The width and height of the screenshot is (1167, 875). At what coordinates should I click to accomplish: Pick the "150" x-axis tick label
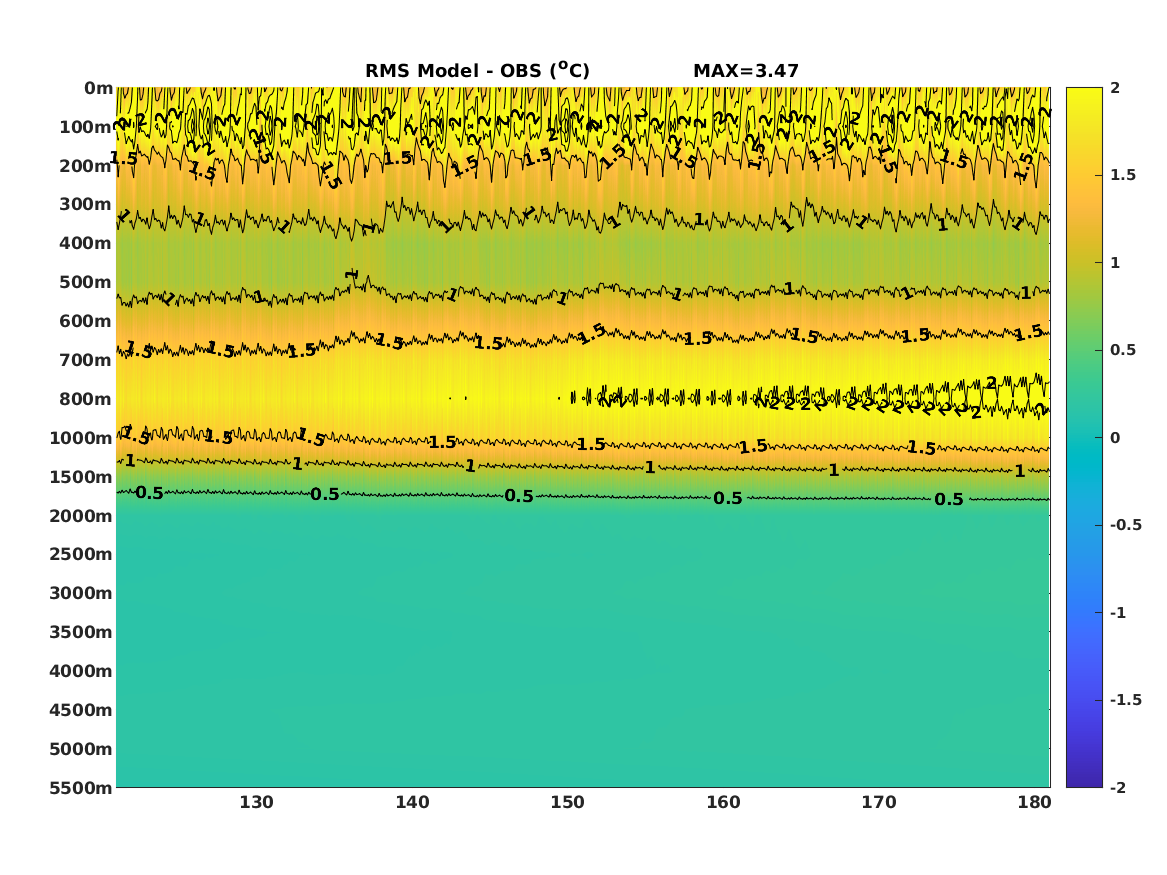coord(568,803)
